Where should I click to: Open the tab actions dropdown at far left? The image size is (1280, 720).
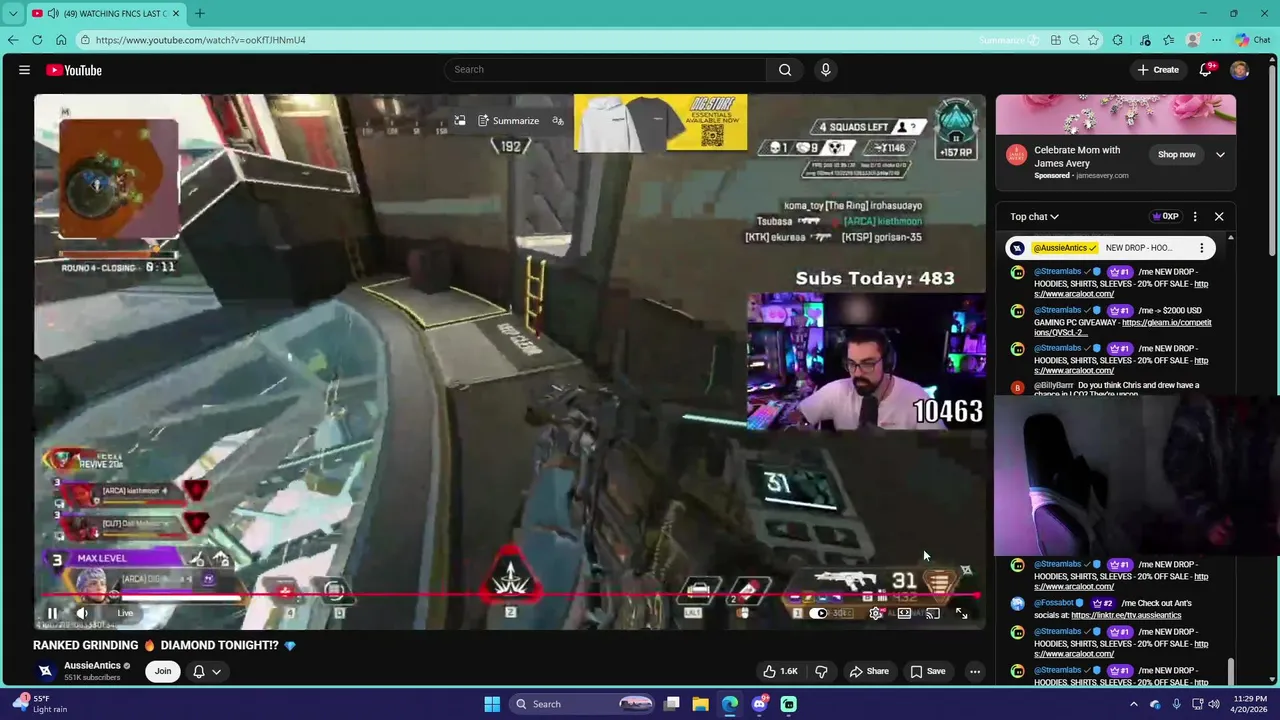click(12, 13)
